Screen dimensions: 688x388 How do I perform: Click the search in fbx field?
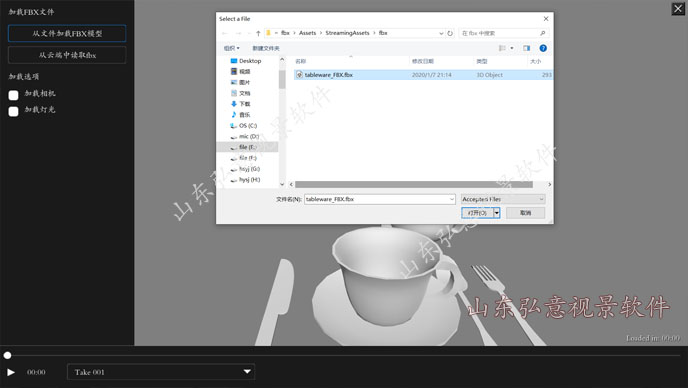504,33
